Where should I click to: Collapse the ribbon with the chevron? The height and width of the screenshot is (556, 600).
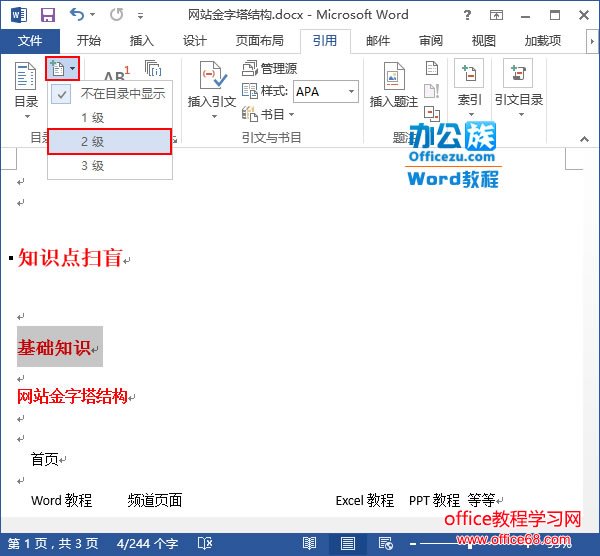click(x=584, y=139)
